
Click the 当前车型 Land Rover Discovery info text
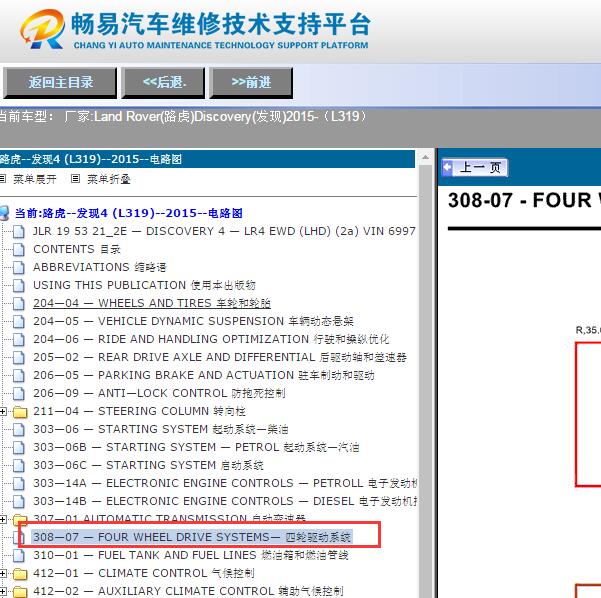[182, 116]
